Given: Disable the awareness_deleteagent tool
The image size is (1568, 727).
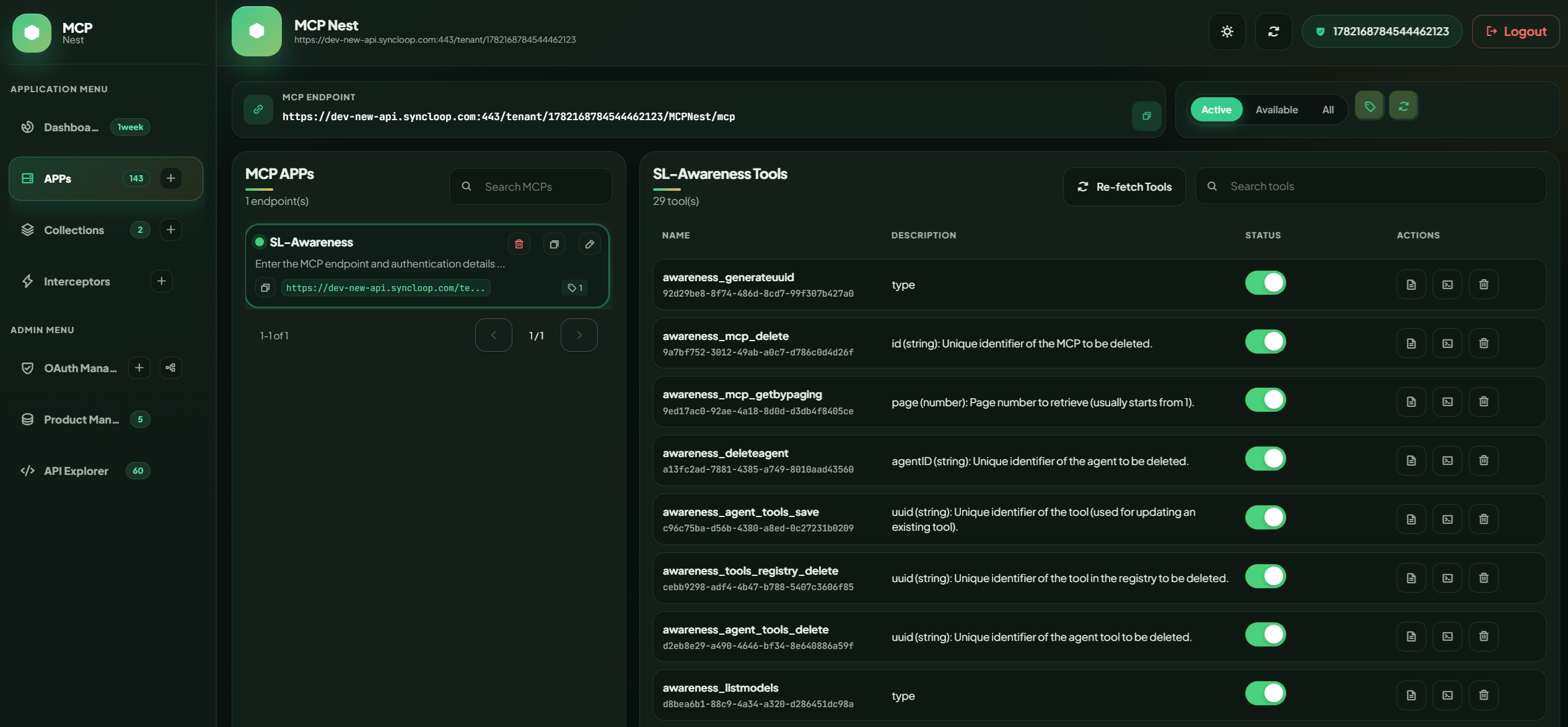Looking at the screenshot, I should coord(1266,459).
